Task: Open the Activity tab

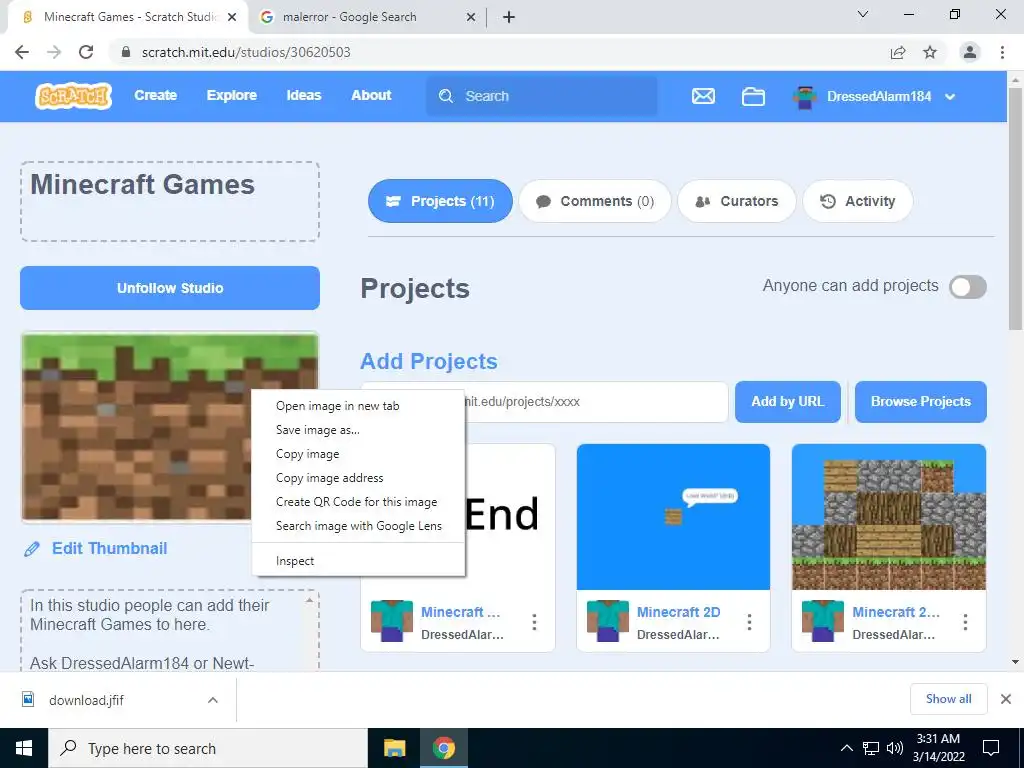Action: pos(857,201)
